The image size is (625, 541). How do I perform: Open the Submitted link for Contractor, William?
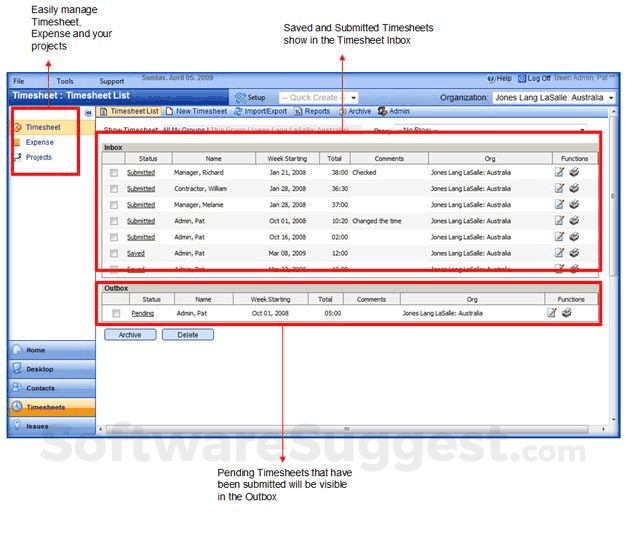tap(141, 189)
